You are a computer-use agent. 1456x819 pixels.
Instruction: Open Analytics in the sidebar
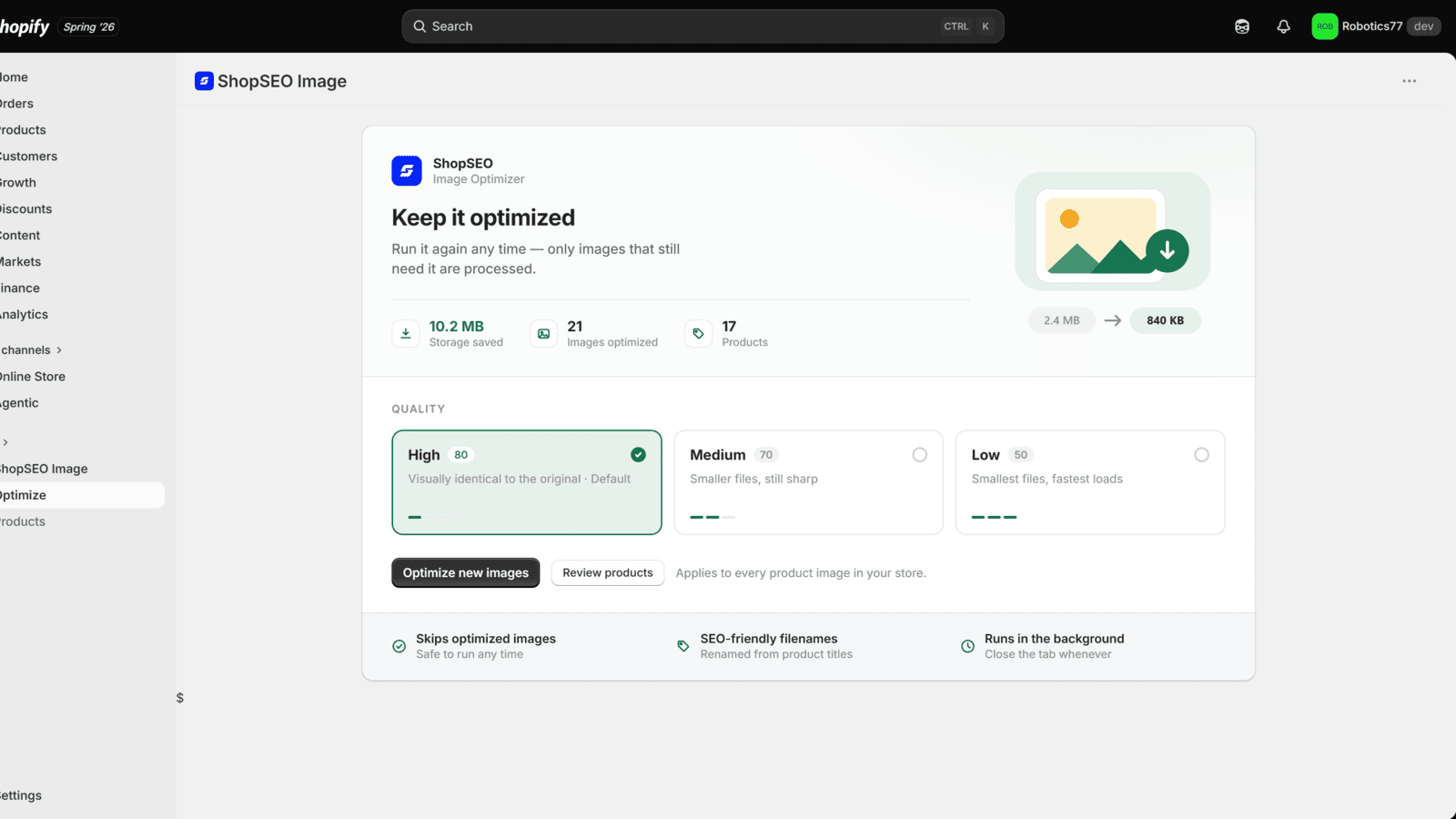(x=24, y=315)
